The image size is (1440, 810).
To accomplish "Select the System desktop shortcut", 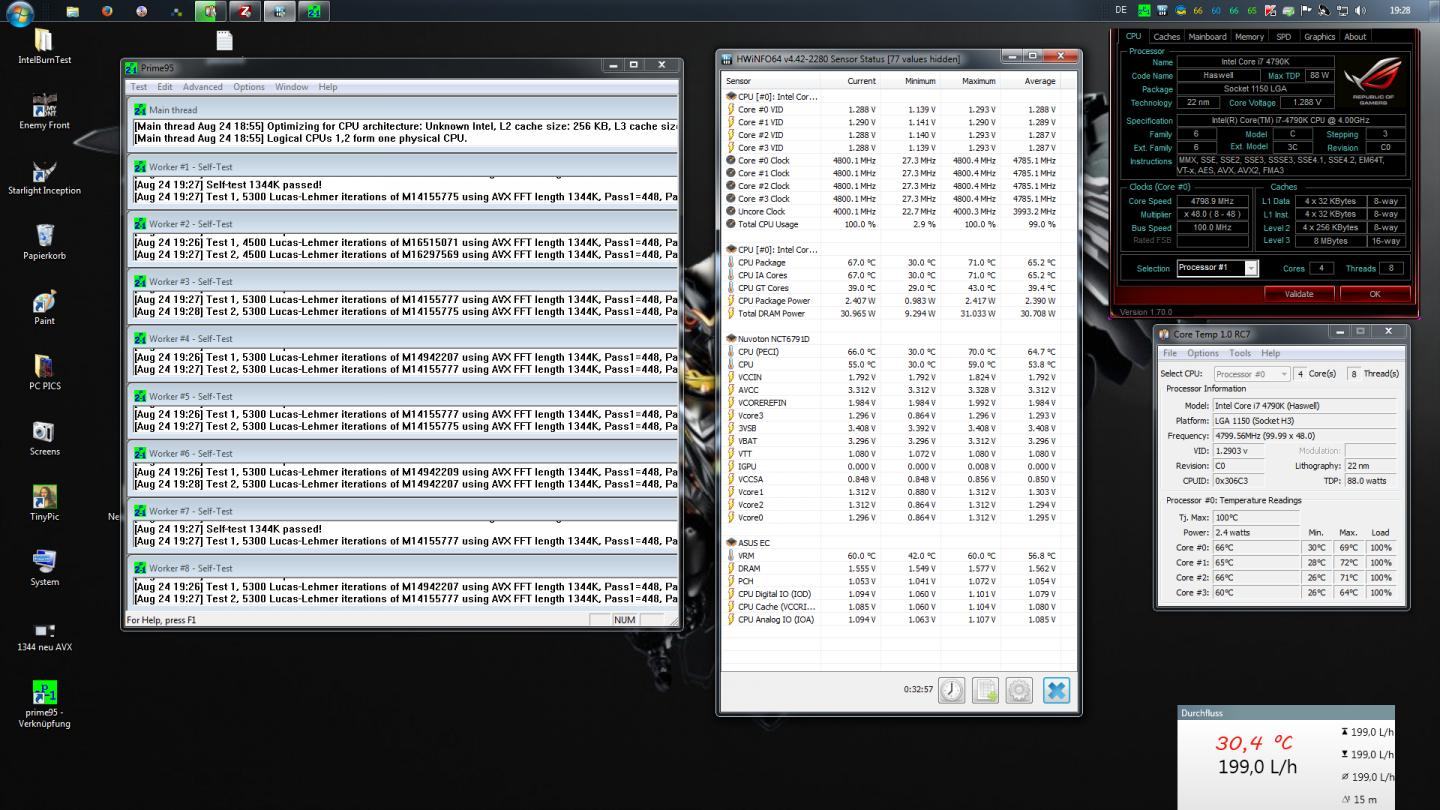I will 44,568.
